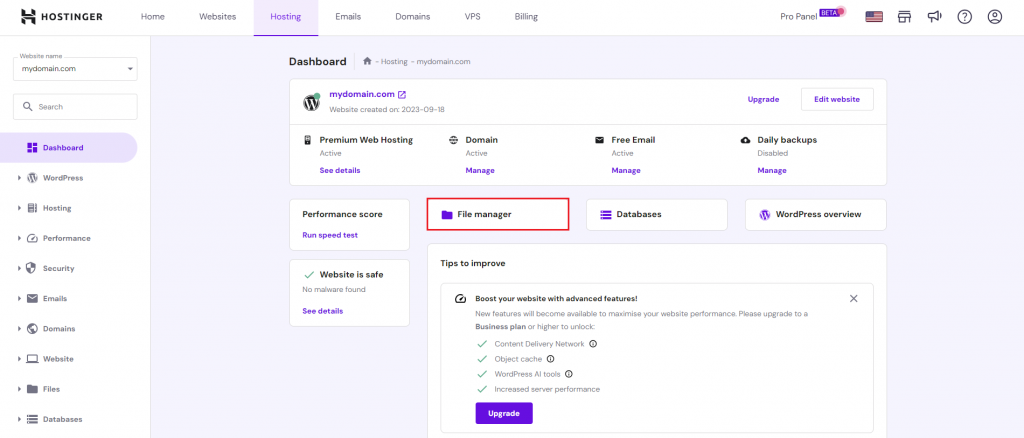
Task: Open the language flag selector
Action: [873, 17]
